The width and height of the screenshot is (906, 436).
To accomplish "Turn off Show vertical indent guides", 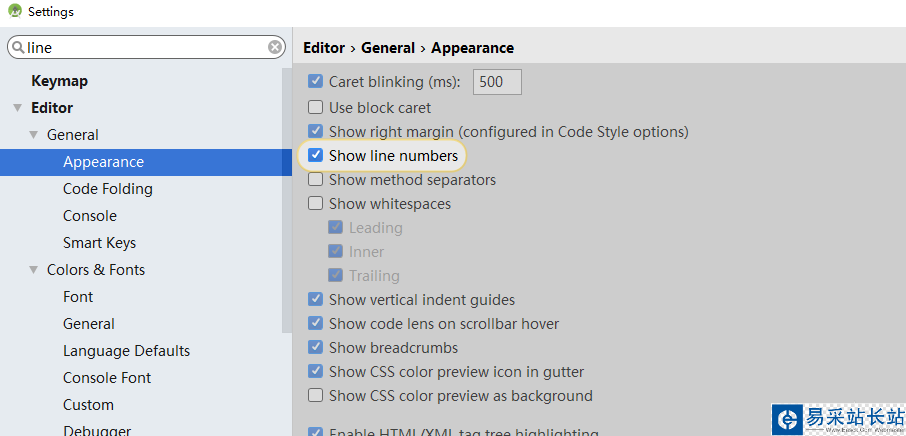I will [316, 300].
